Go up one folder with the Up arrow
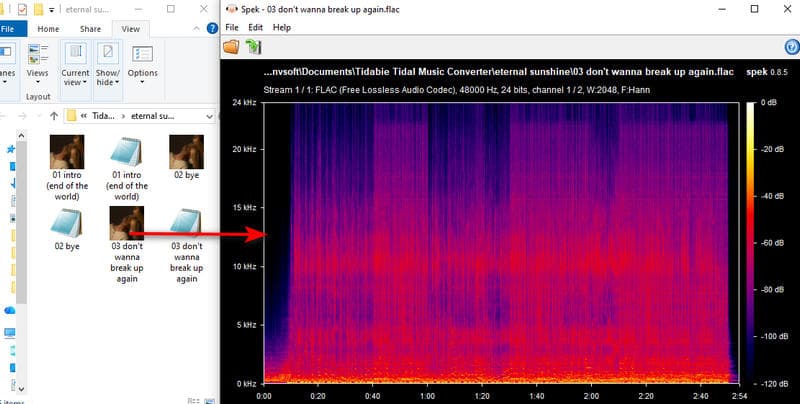Screen dimensions: 800x404 coord(54,116)
